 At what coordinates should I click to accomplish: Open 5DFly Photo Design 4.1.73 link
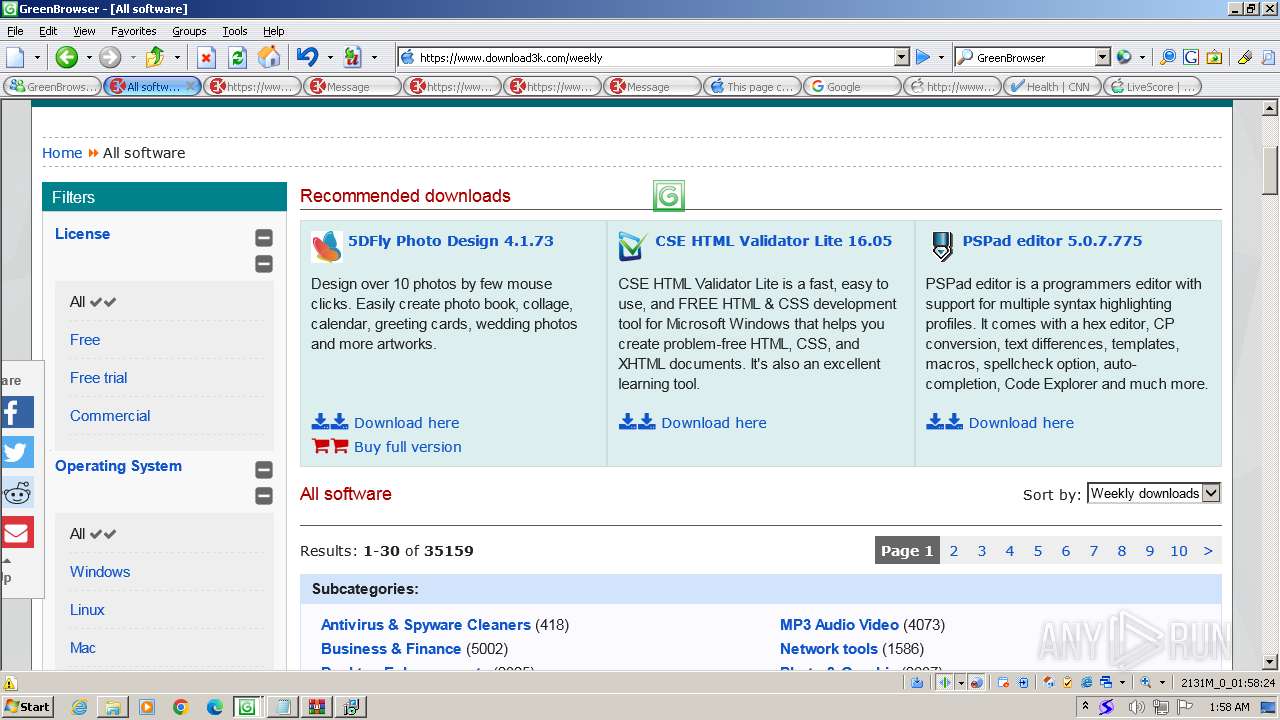coord(451,241)
